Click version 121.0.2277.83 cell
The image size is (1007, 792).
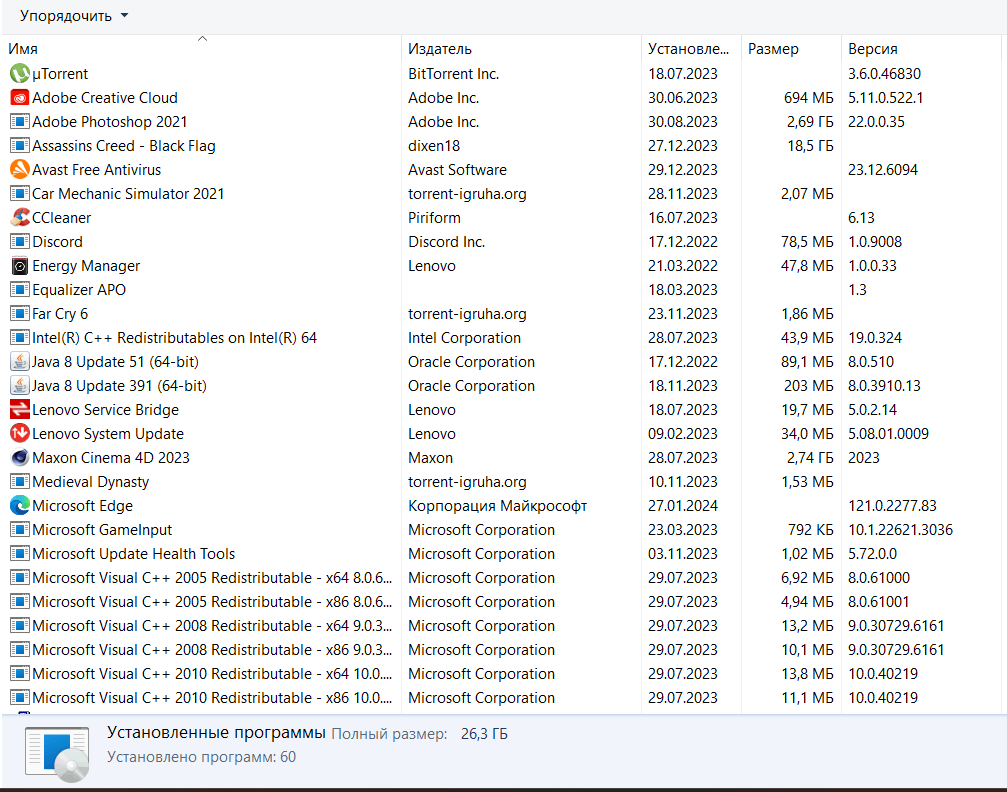coord(892,506)
